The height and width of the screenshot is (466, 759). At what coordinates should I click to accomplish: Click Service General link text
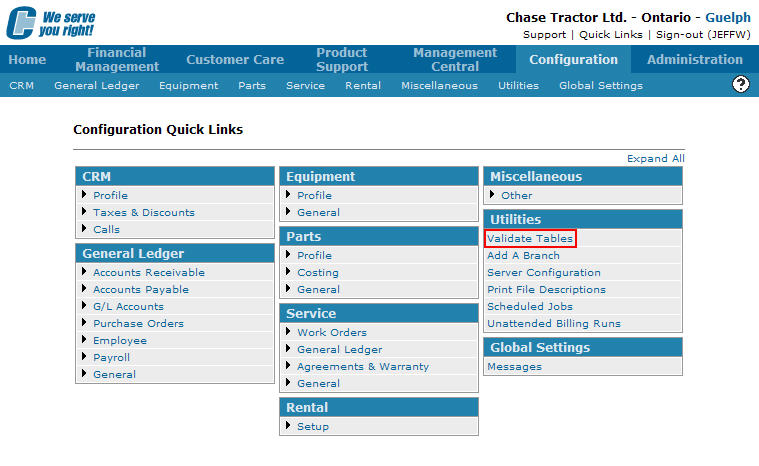coord(319,383)
